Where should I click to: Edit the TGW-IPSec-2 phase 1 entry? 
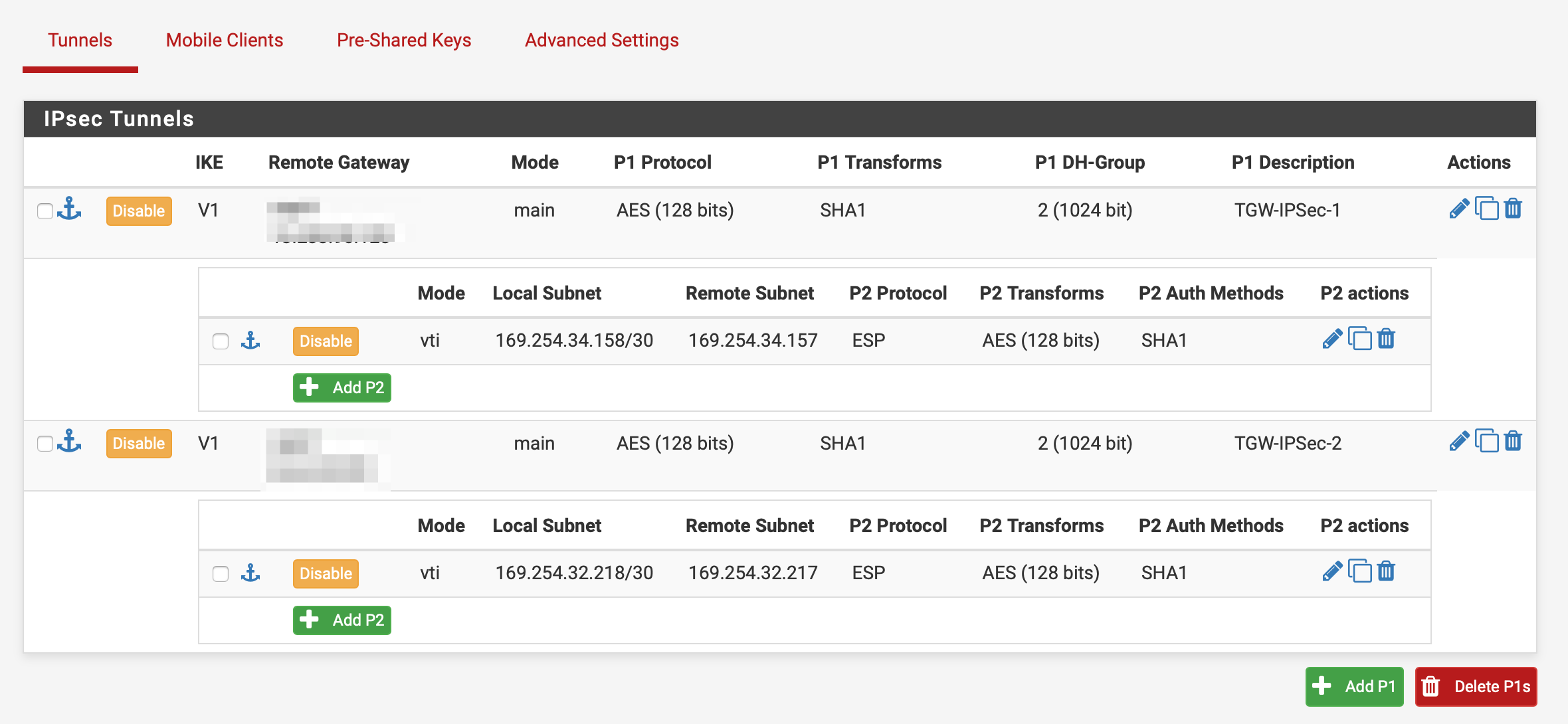[x=1459, y=442]
